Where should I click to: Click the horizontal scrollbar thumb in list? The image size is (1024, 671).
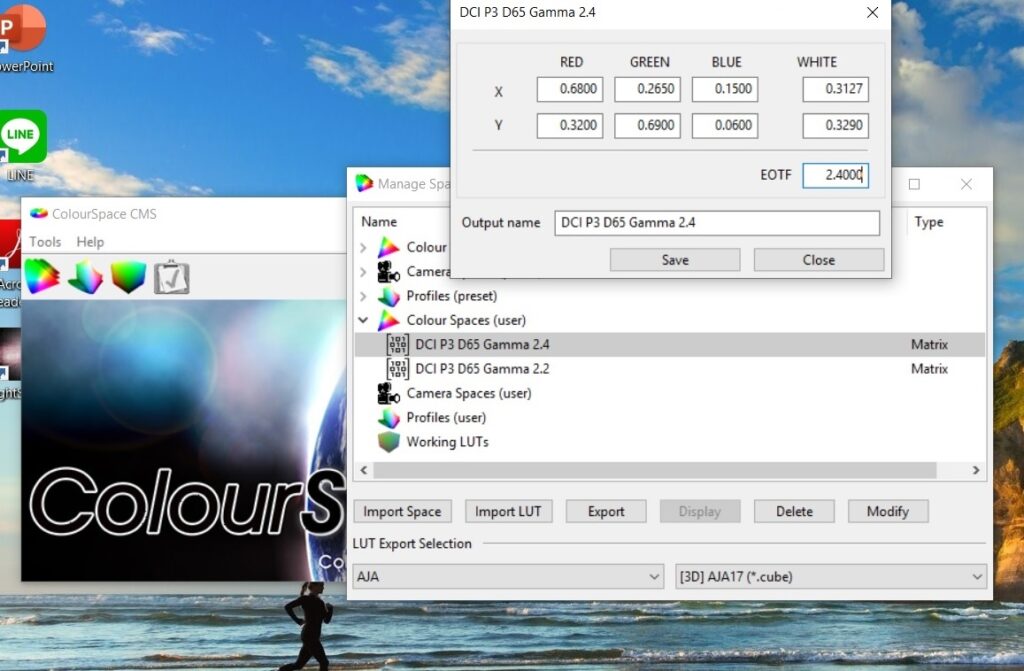point(654,470)
